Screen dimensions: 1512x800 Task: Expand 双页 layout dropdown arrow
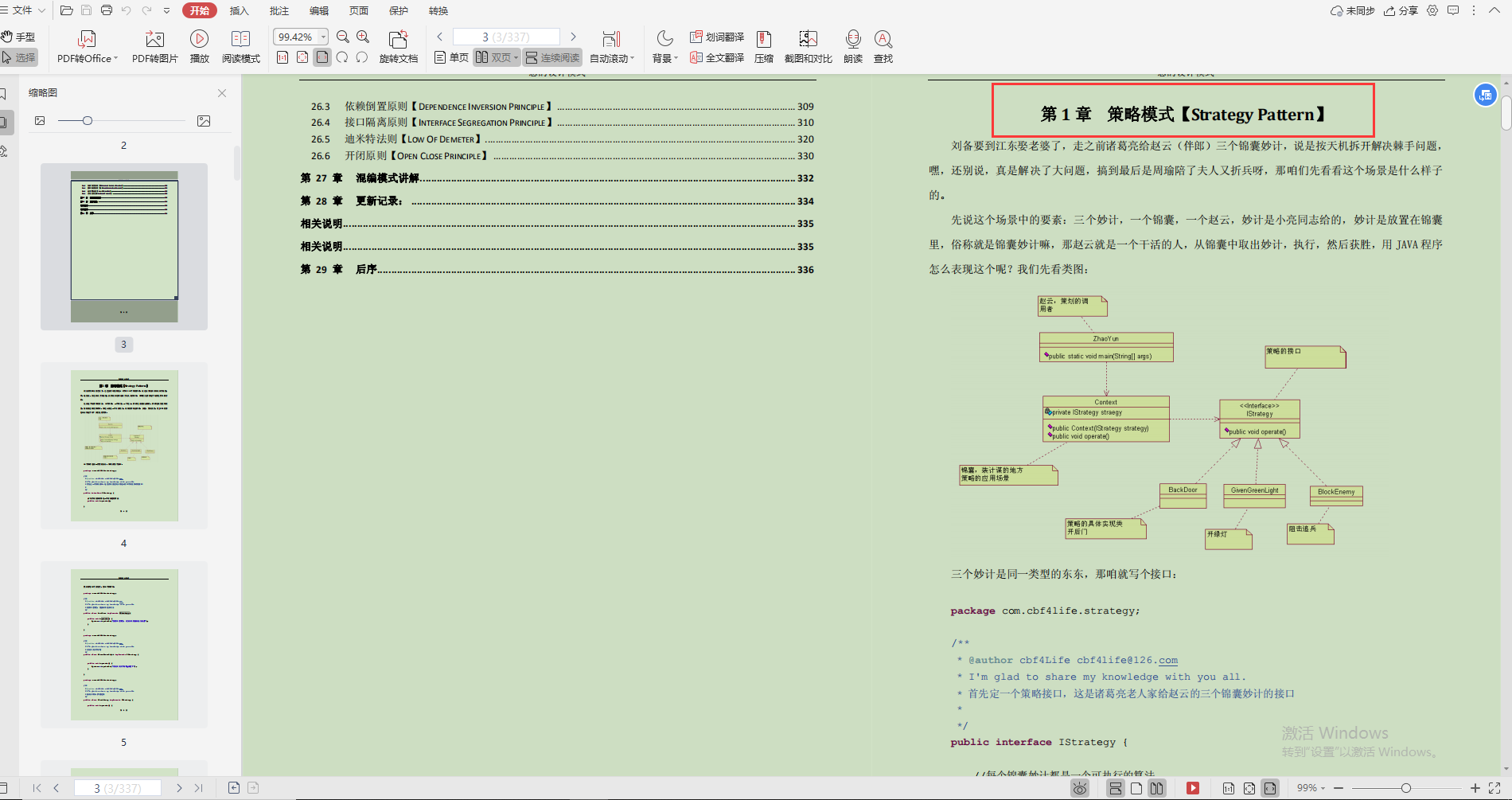click(516, 57)
